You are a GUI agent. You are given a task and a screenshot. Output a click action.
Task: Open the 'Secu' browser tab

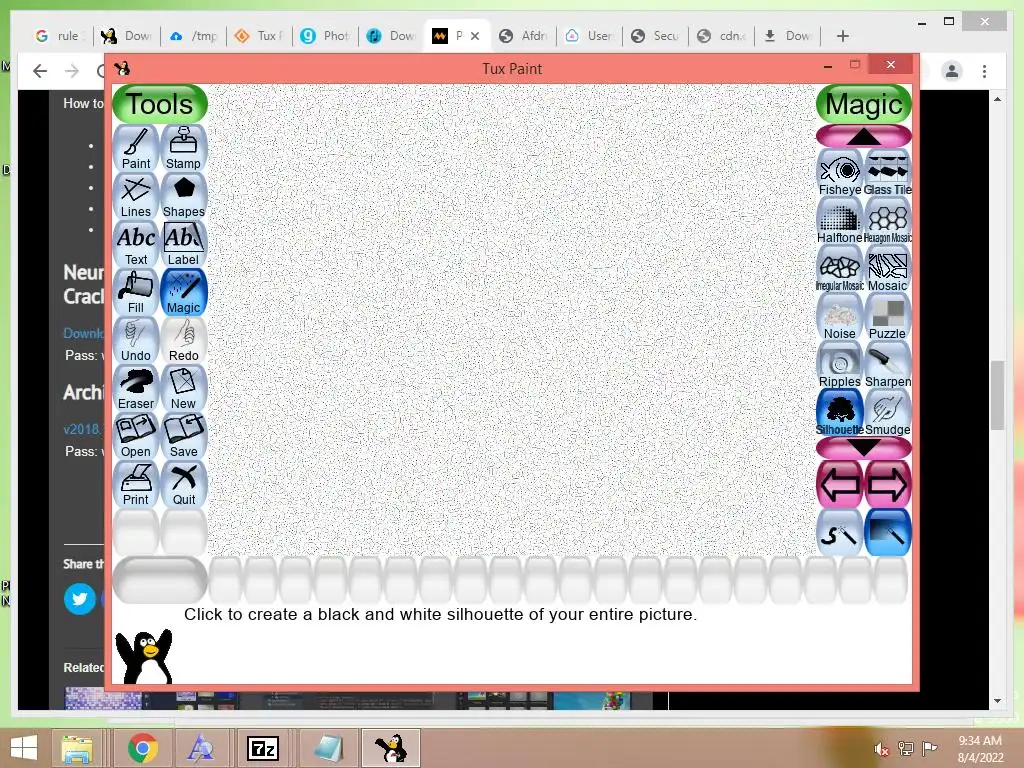[656, 36]
